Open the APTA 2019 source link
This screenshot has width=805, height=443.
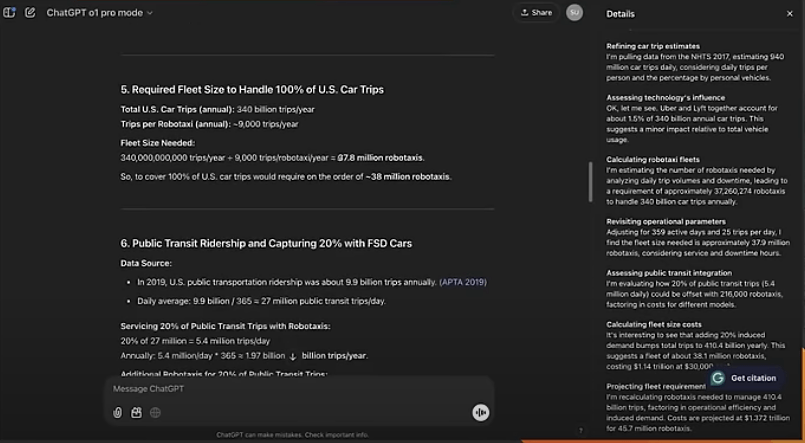tap(462, 282)
